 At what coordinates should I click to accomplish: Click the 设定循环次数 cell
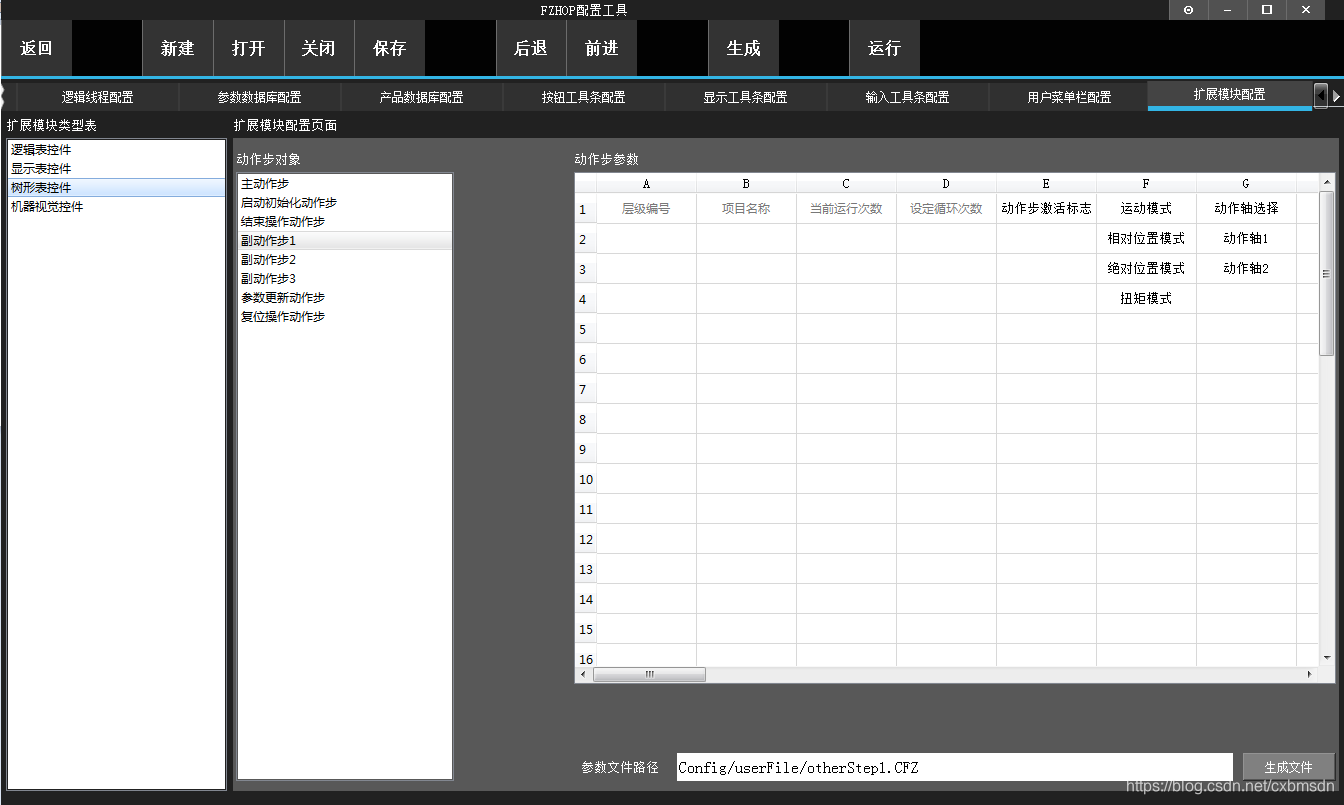click(x=946, y=209)
